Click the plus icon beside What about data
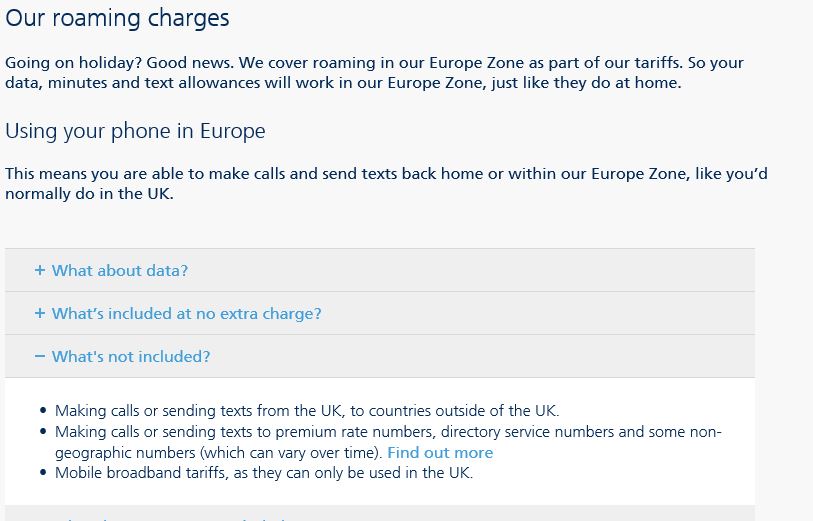 click(x=40, y=270)
